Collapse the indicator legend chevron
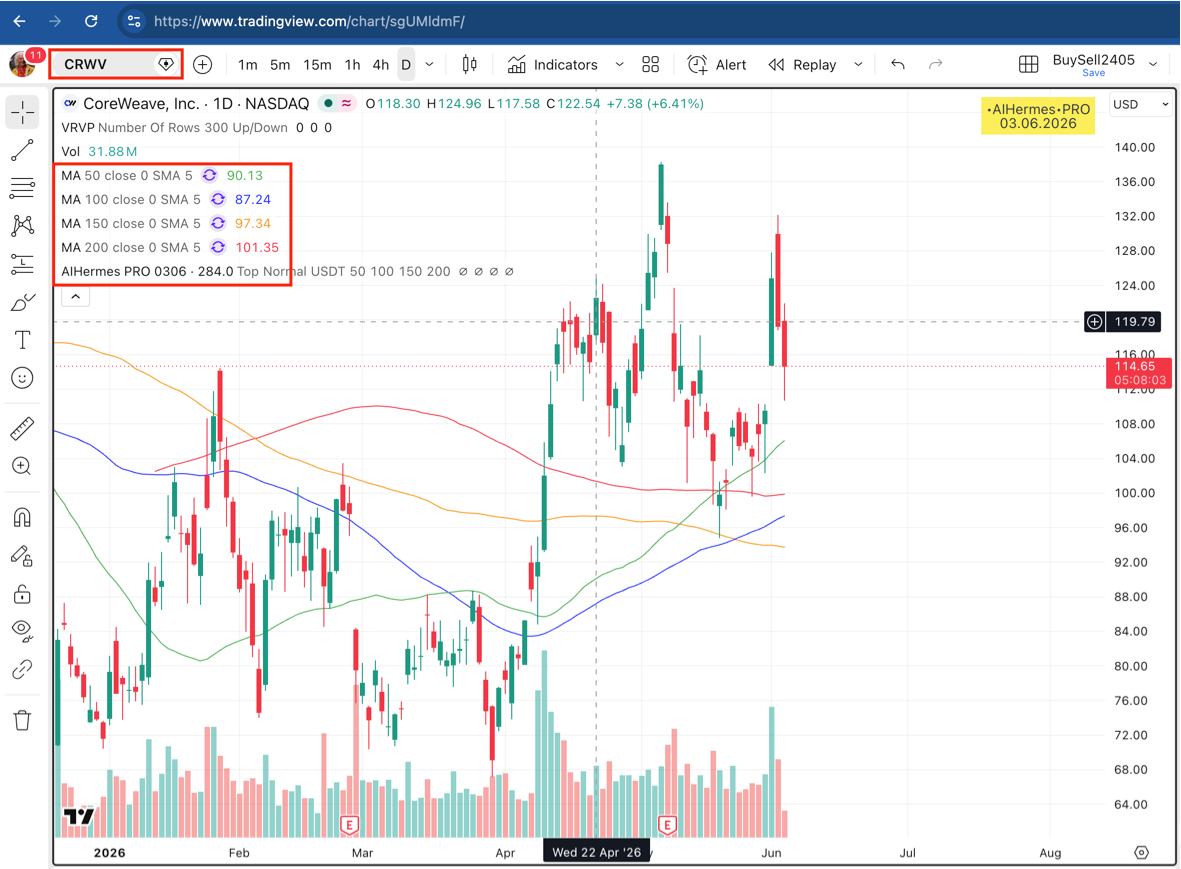The height and width of the screenshot is (869, 1181). 75,297
